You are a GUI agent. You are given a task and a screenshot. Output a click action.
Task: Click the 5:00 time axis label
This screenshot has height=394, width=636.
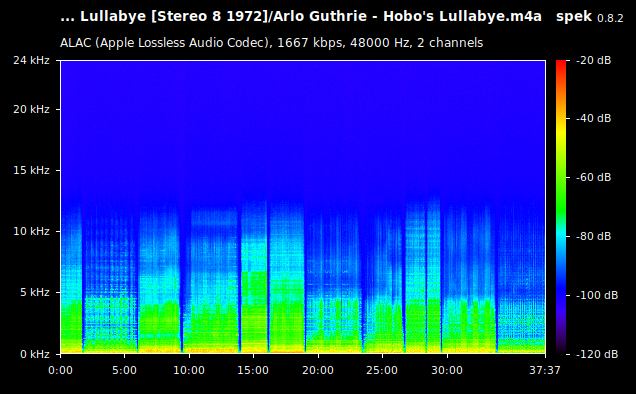click(125, 370)
